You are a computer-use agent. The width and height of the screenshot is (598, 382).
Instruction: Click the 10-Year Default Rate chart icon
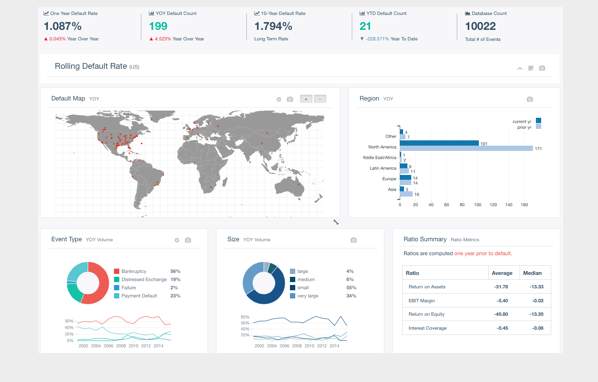tap(257, 13)
